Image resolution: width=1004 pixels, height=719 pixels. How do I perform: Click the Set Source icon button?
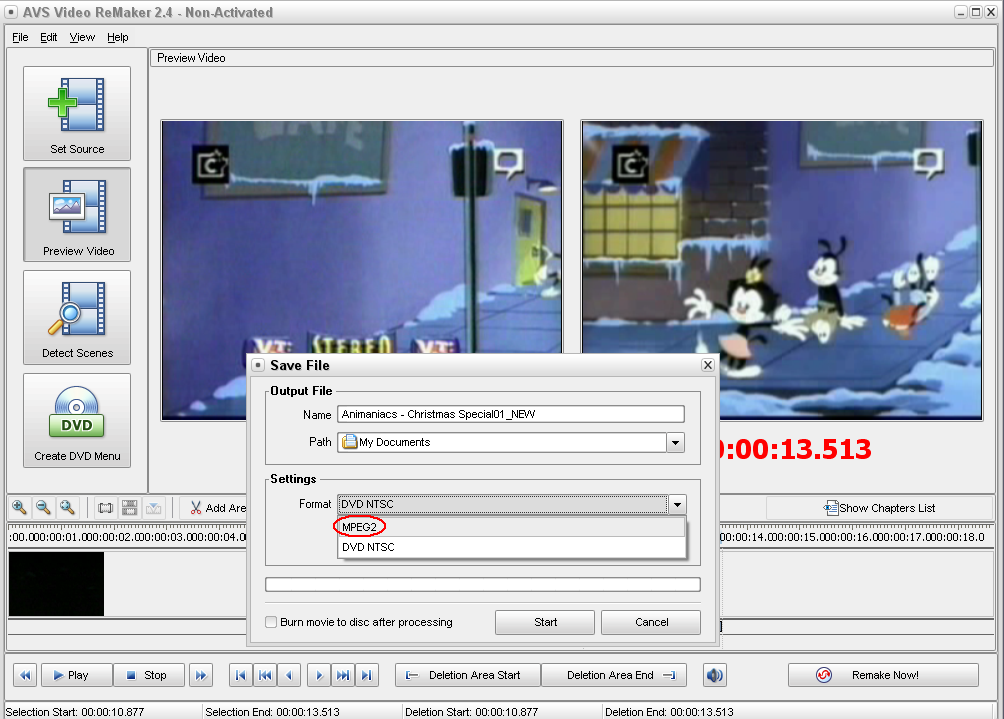(77, 113)
